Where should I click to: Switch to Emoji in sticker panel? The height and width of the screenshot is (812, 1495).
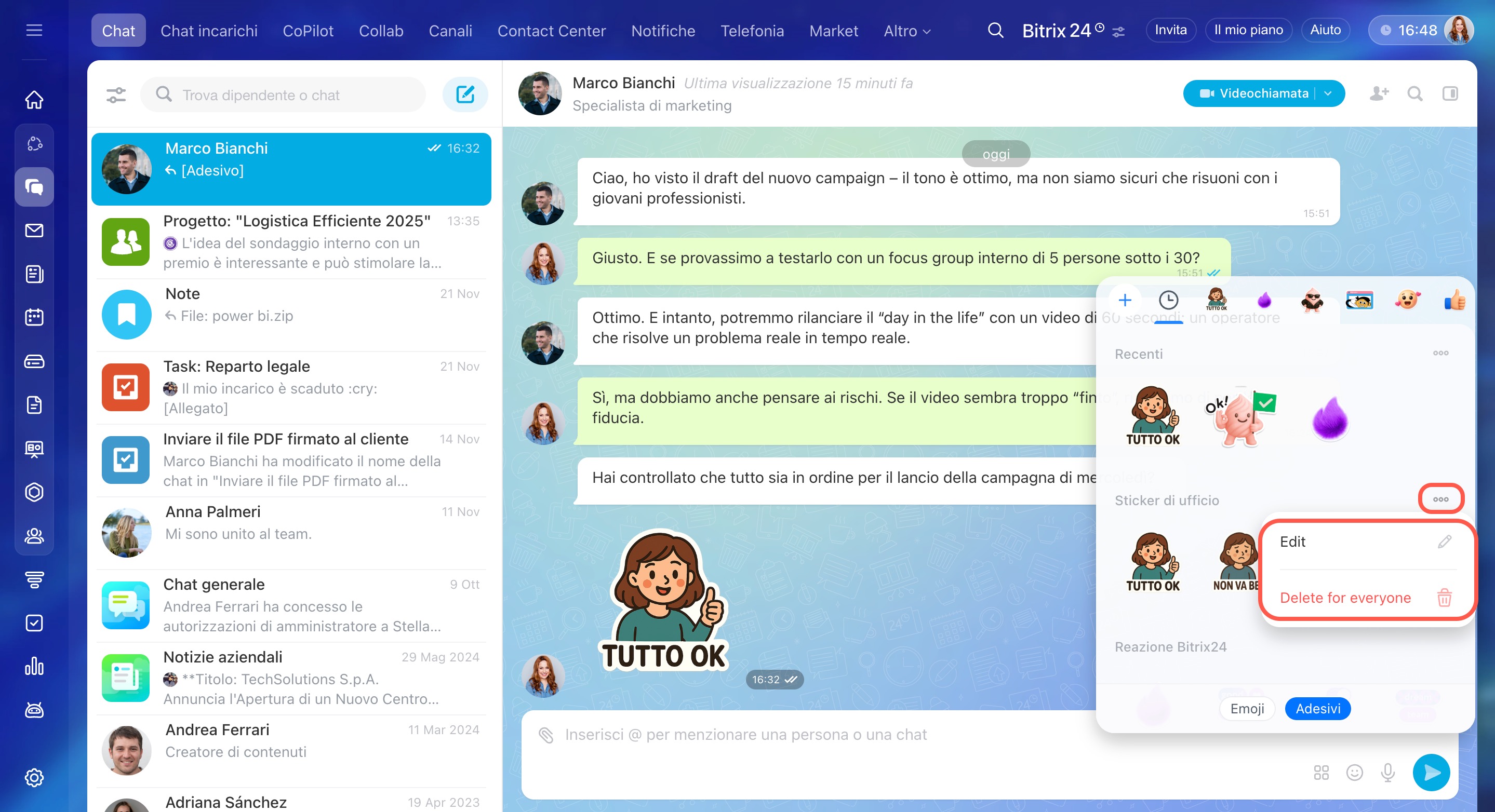pos(1247,709)
